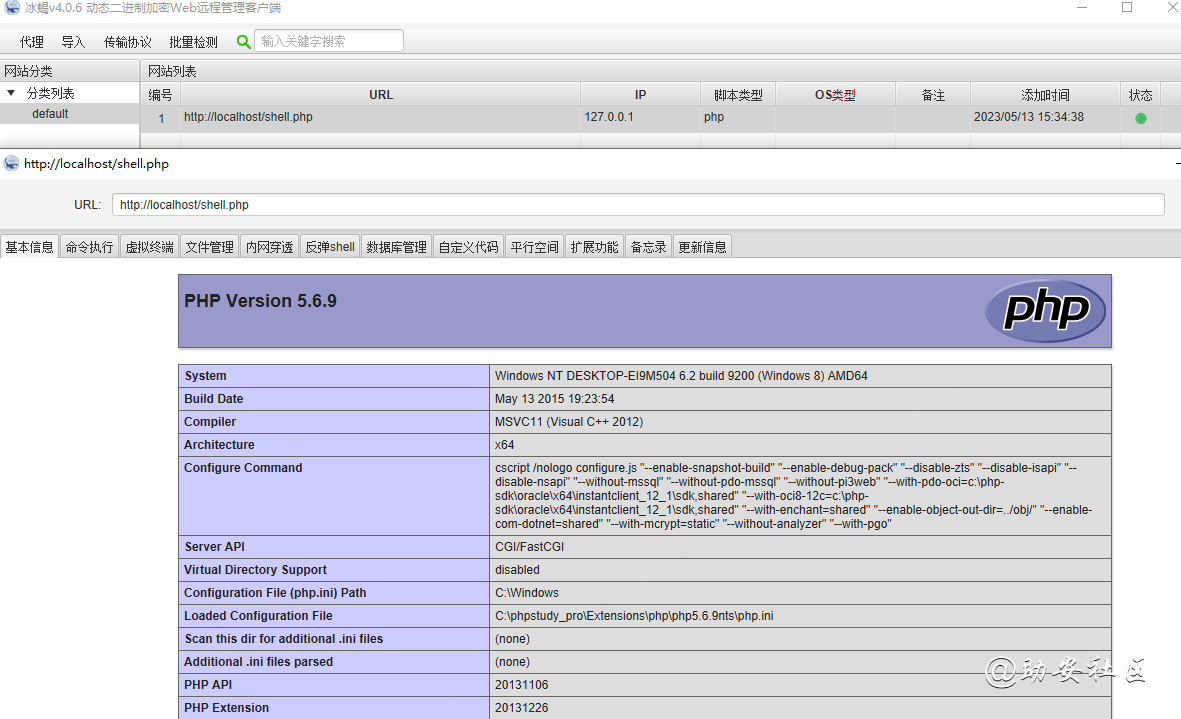
Task: Open the 数据库管理 tab
Action: click(396, 247)
